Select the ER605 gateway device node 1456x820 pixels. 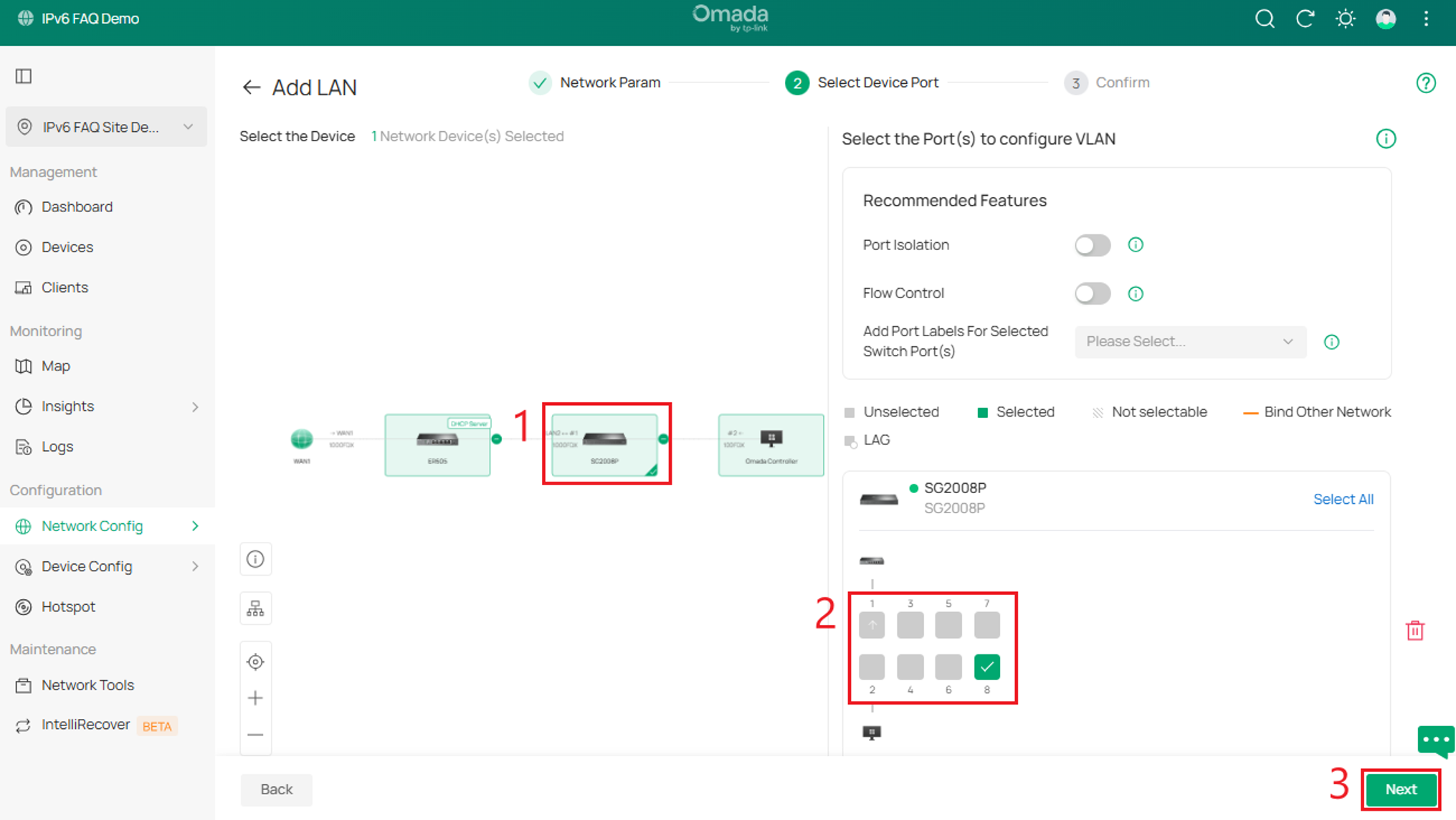437,445
